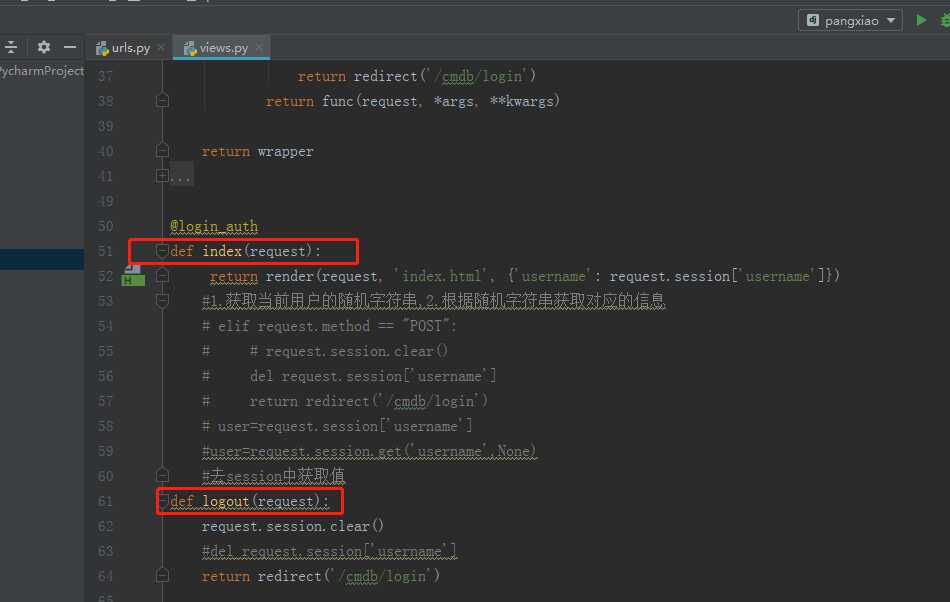Click 'index.html' string on line 52

(441, 276)
